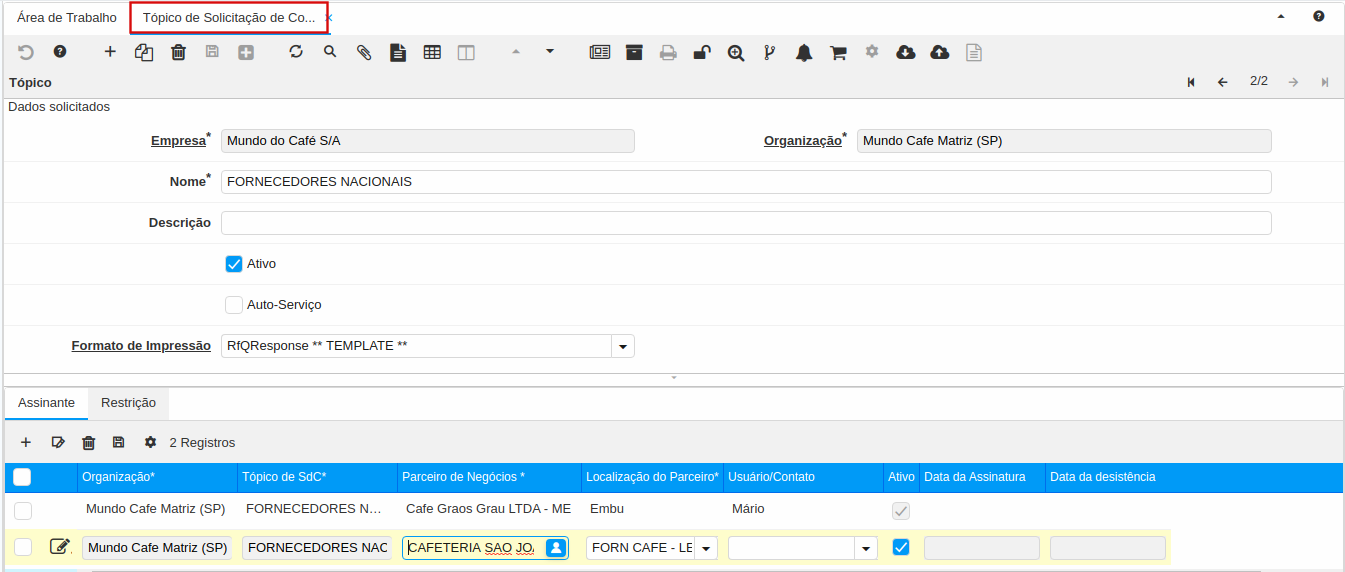This screenshot has height=572, width=1345.
Task: Switch to the Área de Trabalho tab
Action: coord(66,18)
